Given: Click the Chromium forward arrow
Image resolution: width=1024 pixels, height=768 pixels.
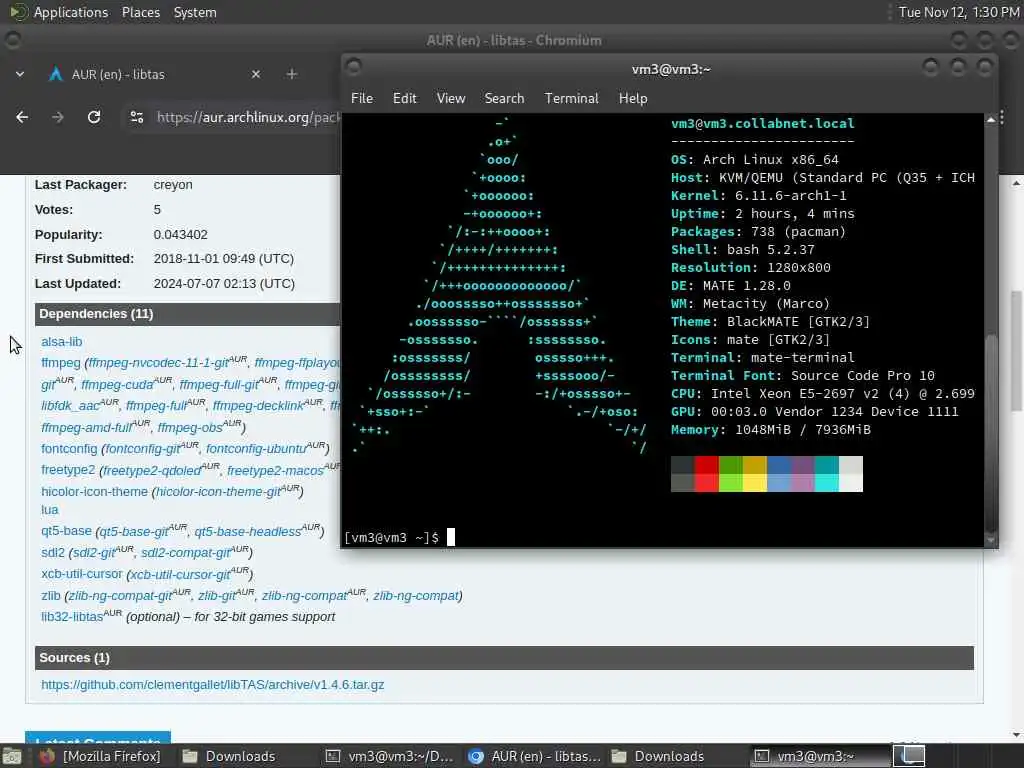Looking at the screenshot, I should click(57, 117).
